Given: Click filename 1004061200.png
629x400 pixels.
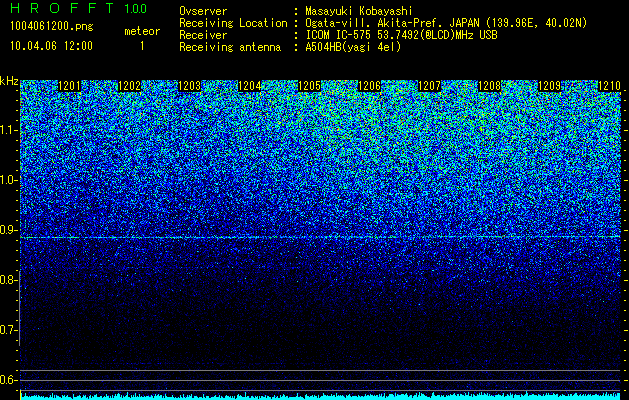Looking at the screenshot, I should [x=52, y=26].
